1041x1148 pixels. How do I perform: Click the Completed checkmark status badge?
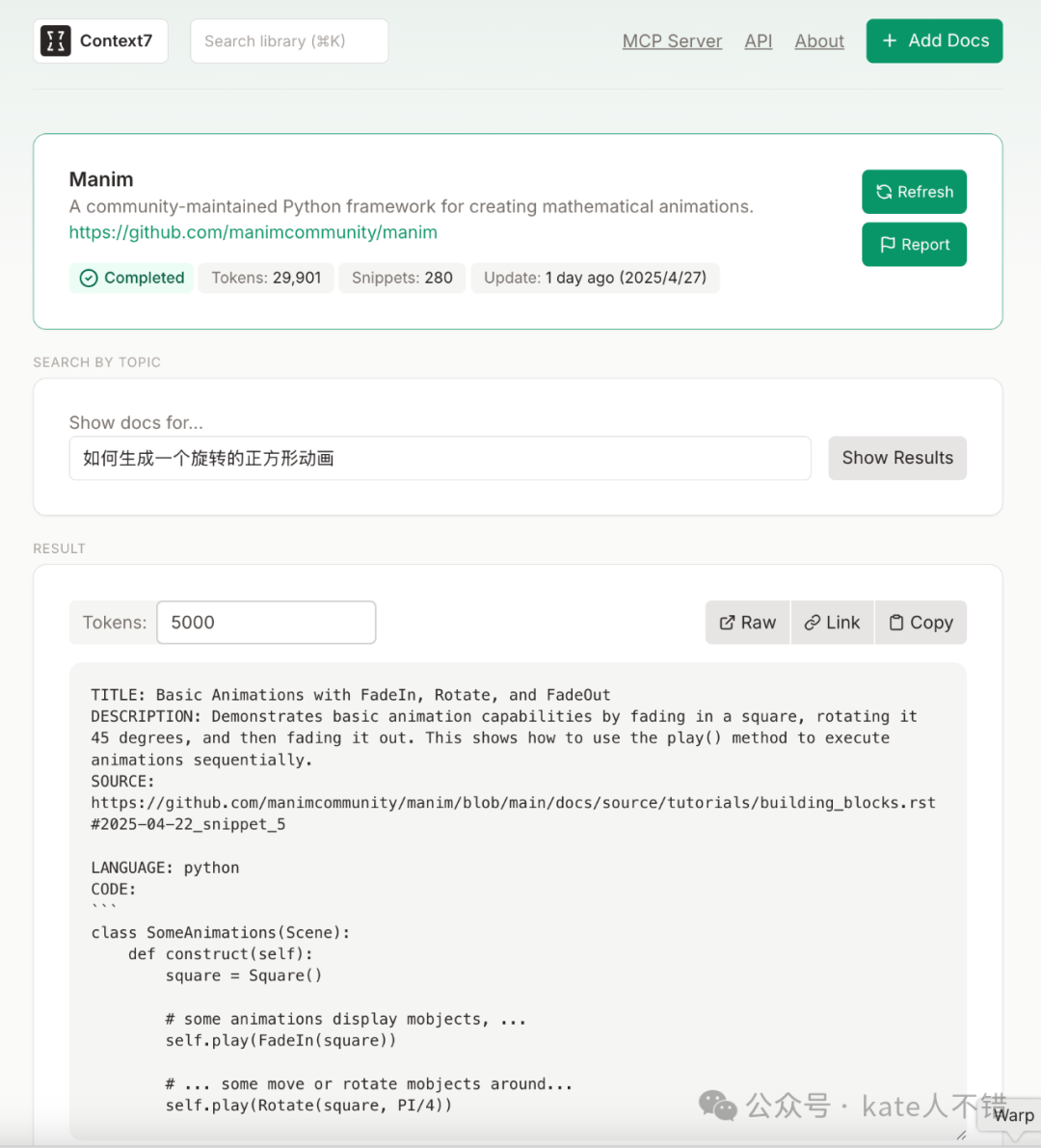(131, 278)
